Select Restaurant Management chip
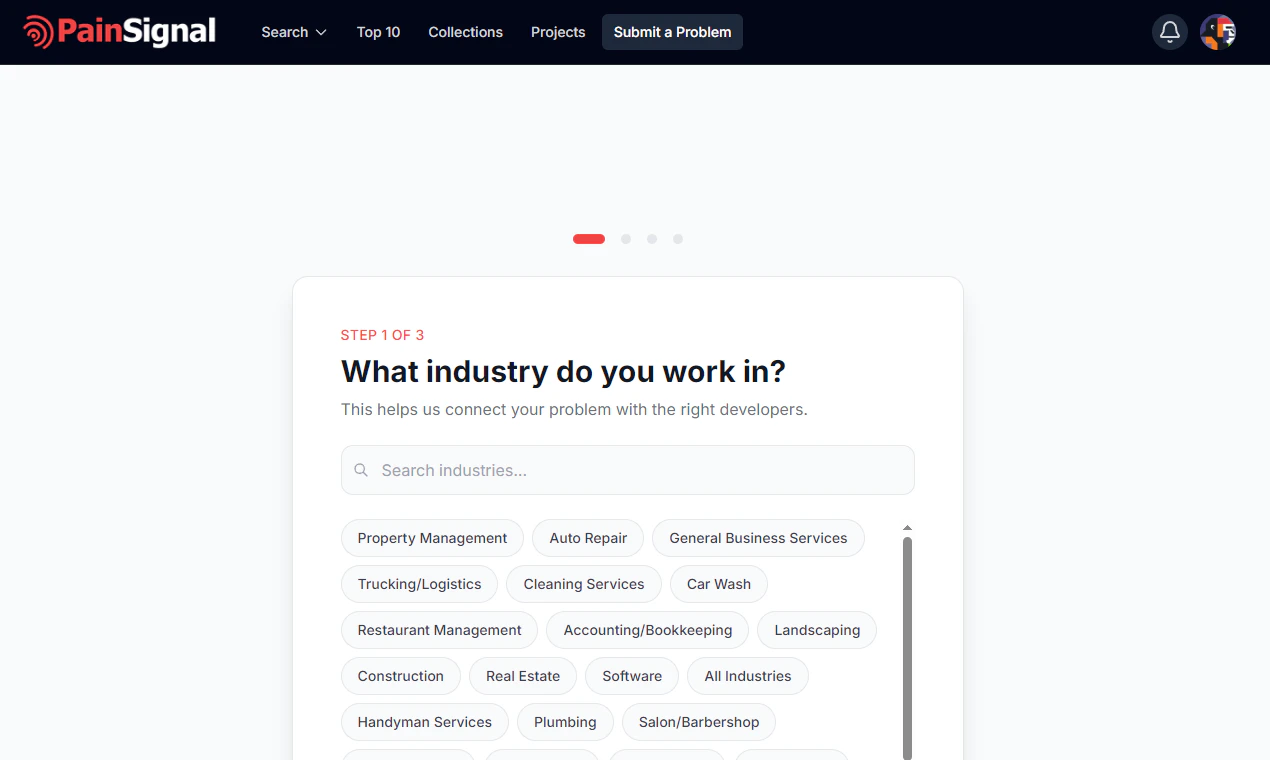Image resolution: width=1270 pixels, height=760 pixels. coord(439,630)
